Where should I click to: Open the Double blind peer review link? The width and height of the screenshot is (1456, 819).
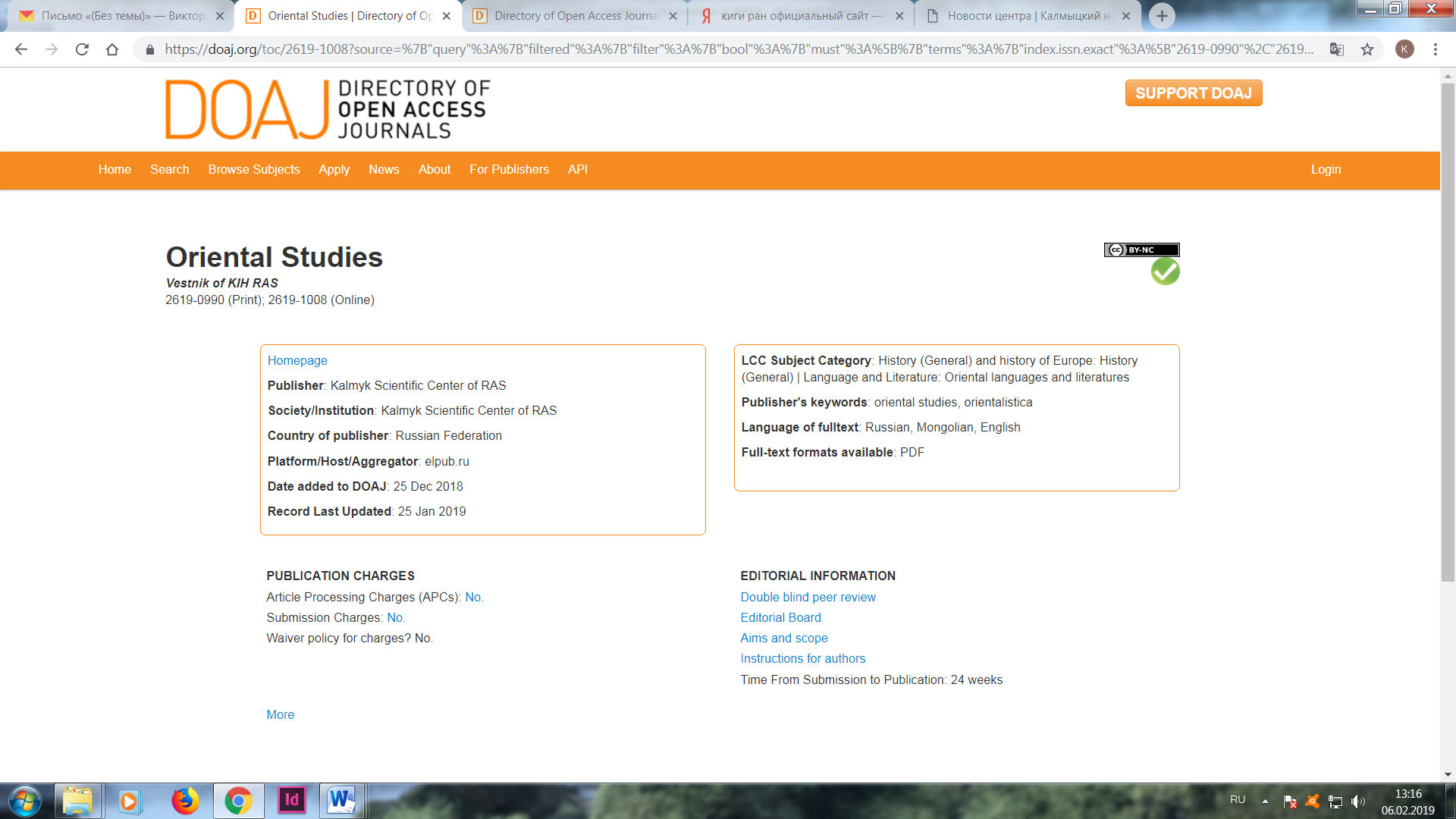point(808,597)
